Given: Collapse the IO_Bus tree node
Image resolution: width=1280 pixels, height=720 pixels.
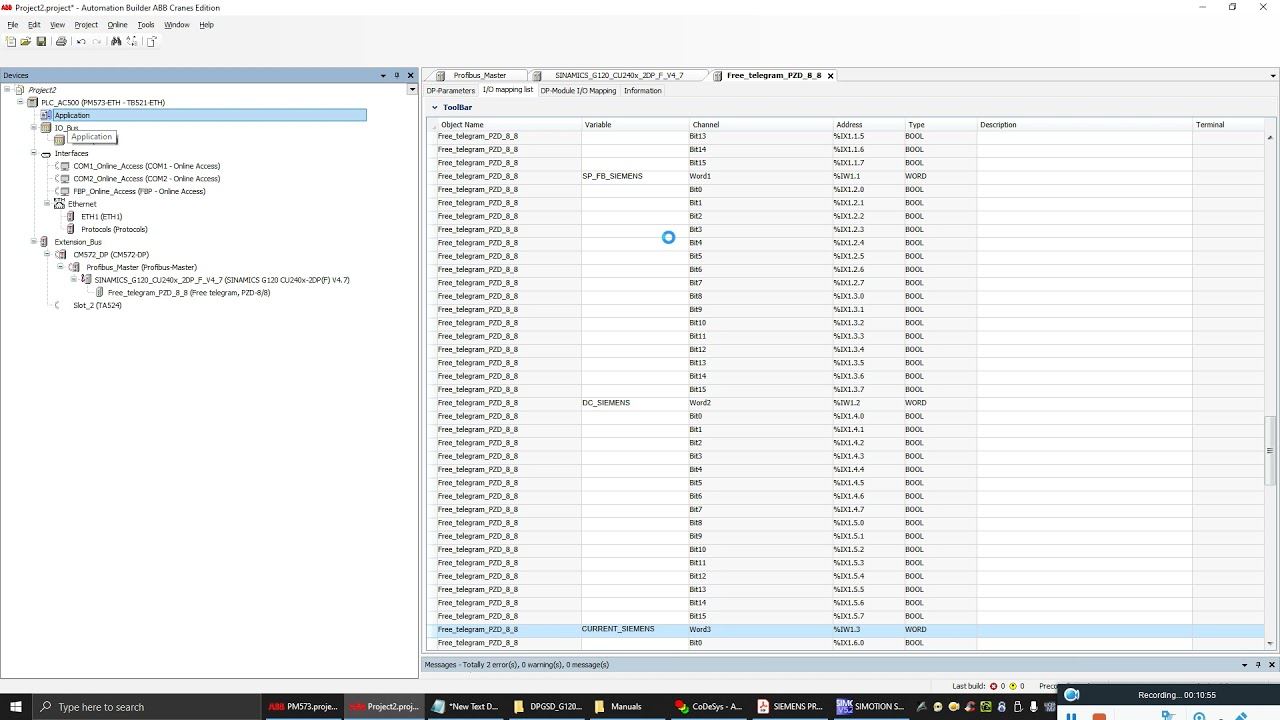Looking at the screenshot, I should pyautogui.click(x=33, y=128).
